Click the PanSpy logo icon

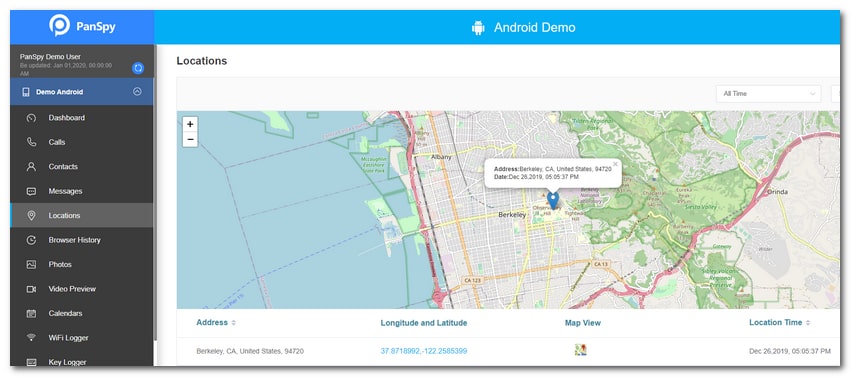(x=59, y=25)
